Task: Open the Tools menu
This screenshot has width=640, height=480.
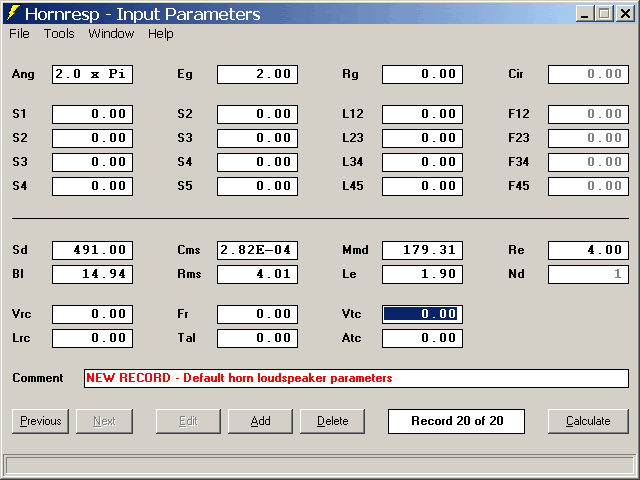Action: [59, 34]
